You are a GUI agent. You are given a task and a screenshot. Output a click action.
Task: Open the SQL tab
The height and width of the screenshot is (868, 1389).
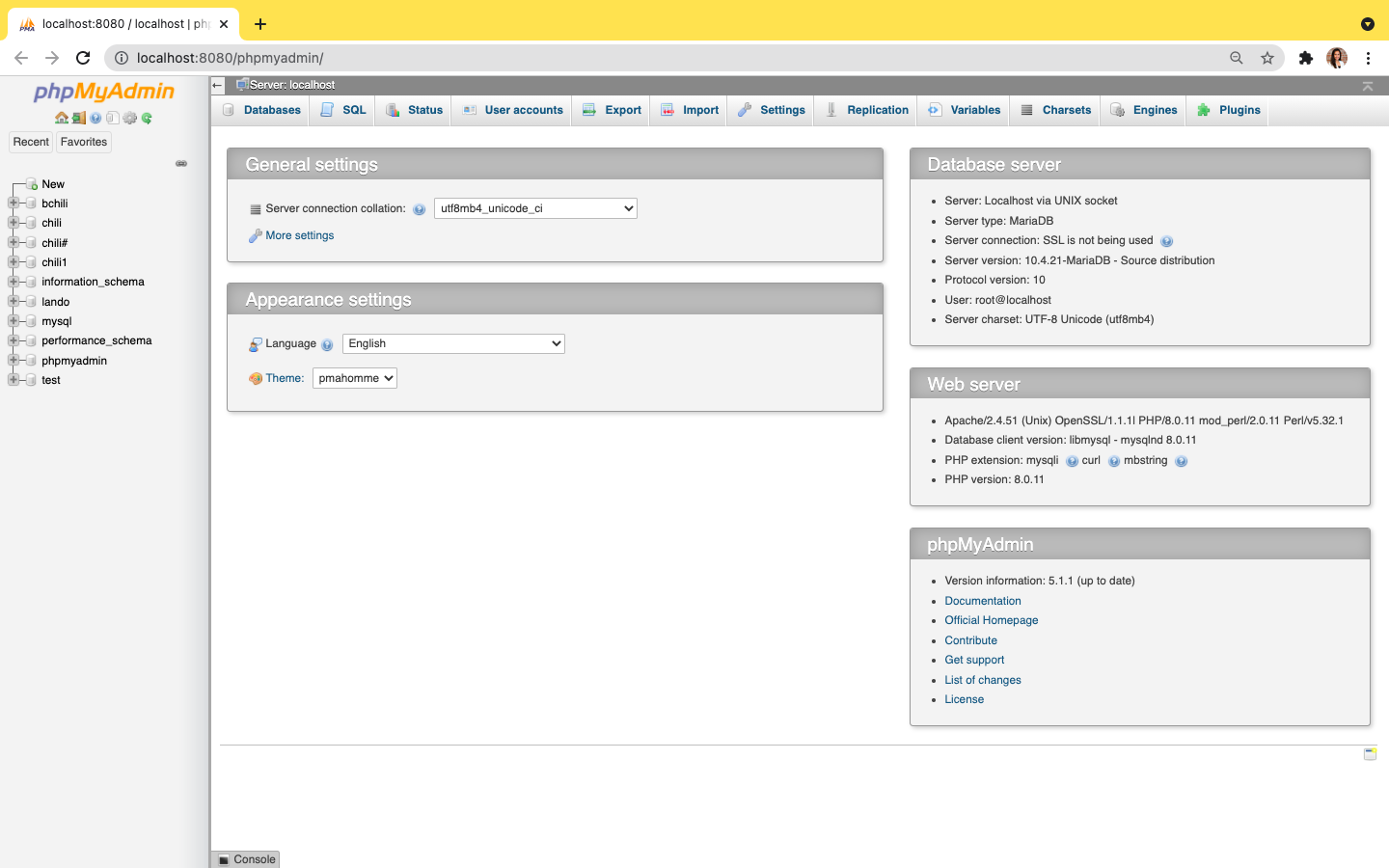(343, 110)
